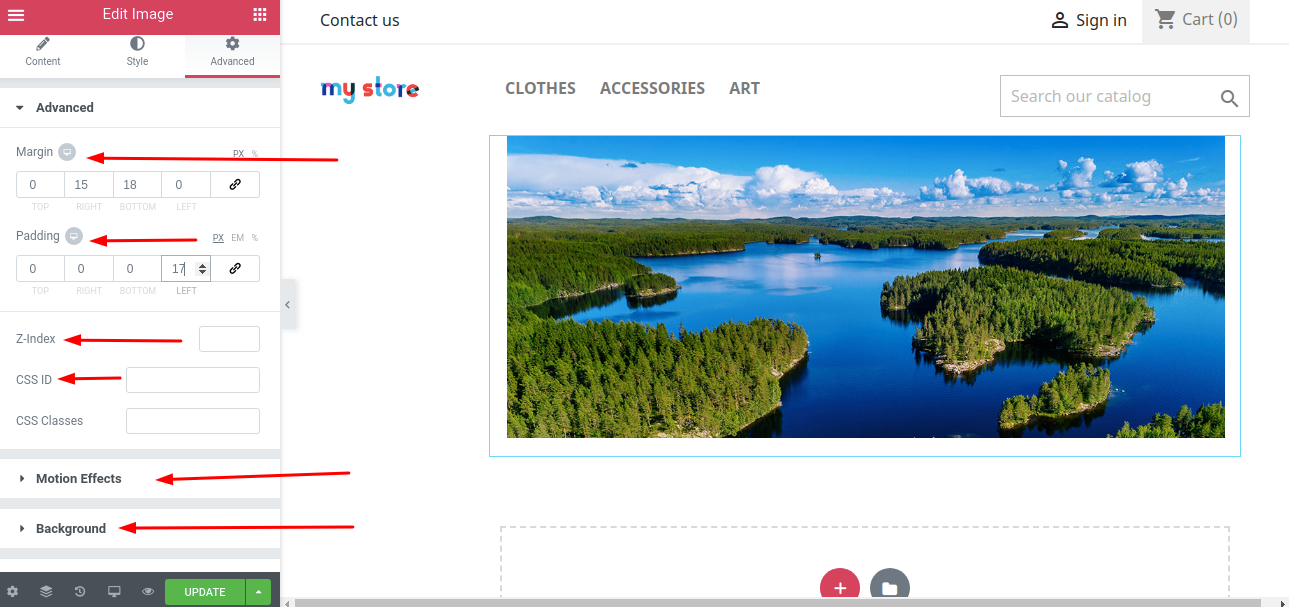Open the hamburger menu in Edit Image header
The image size is (1289, 607).
16,15
